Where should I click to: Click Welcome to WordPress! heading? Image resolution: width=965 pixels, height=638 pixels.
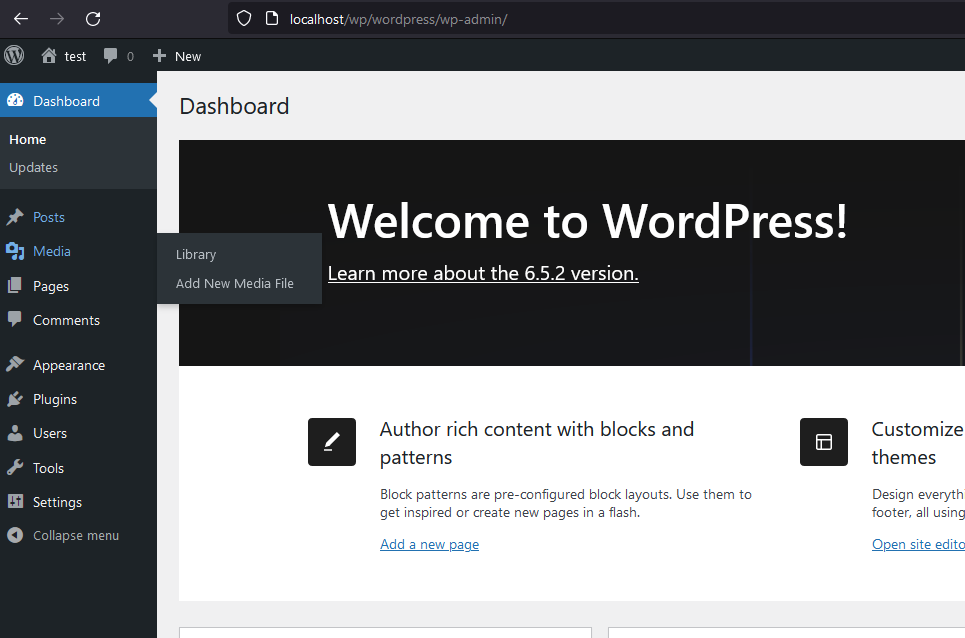[x=588, y=221]
